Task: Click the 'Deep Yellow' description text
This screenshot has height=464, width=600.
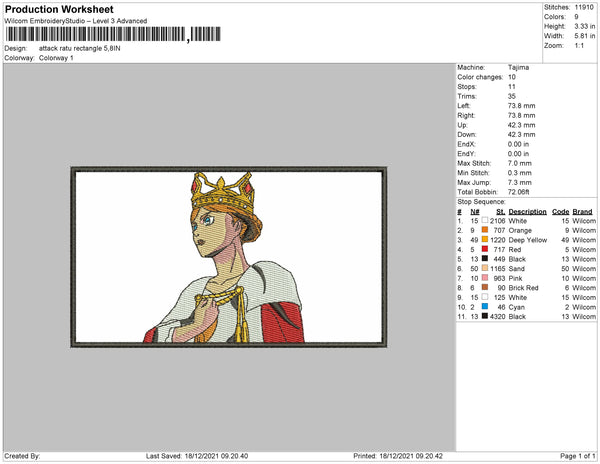Action: [x=528, y=240]
